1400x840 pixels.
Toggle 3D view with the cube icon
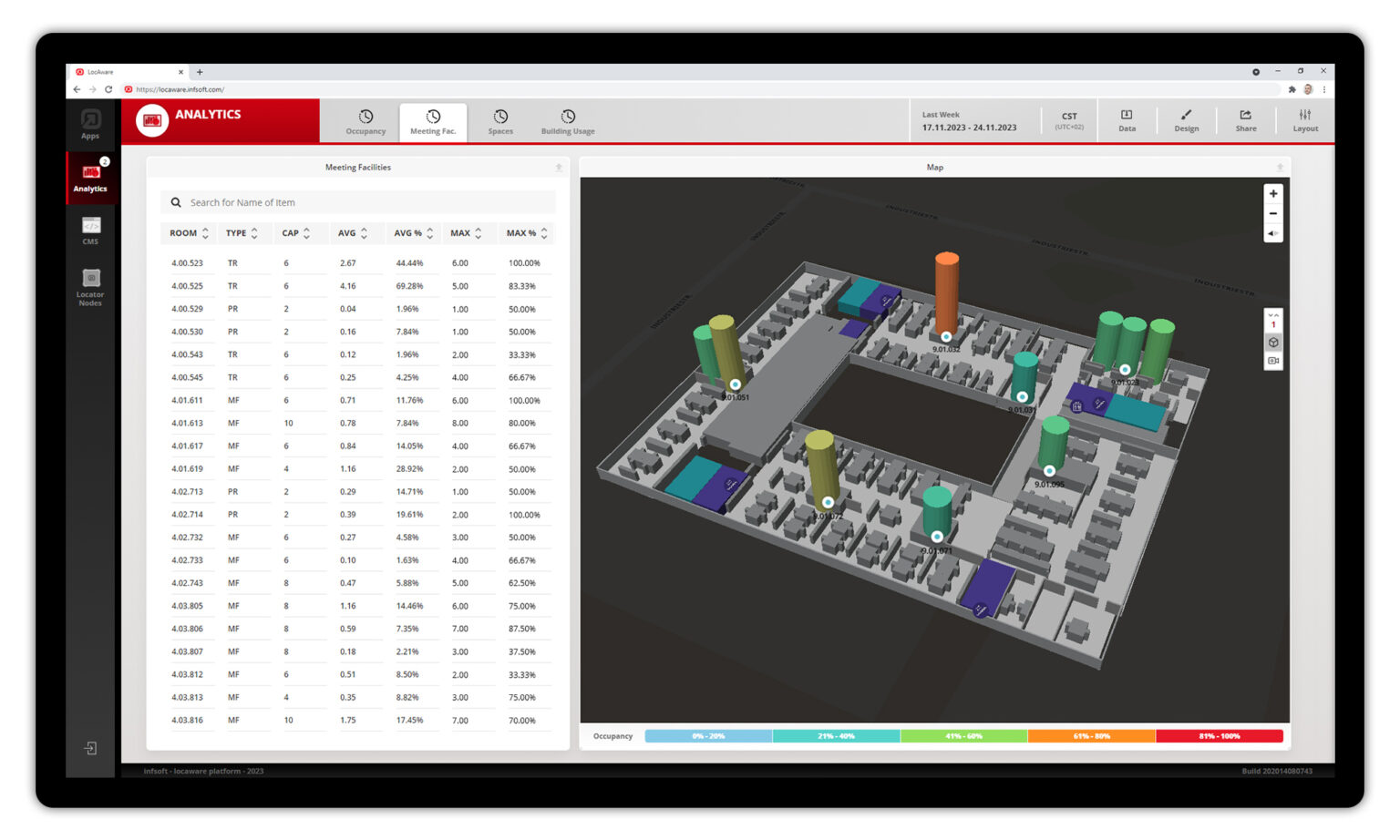tap(1273, 342)
